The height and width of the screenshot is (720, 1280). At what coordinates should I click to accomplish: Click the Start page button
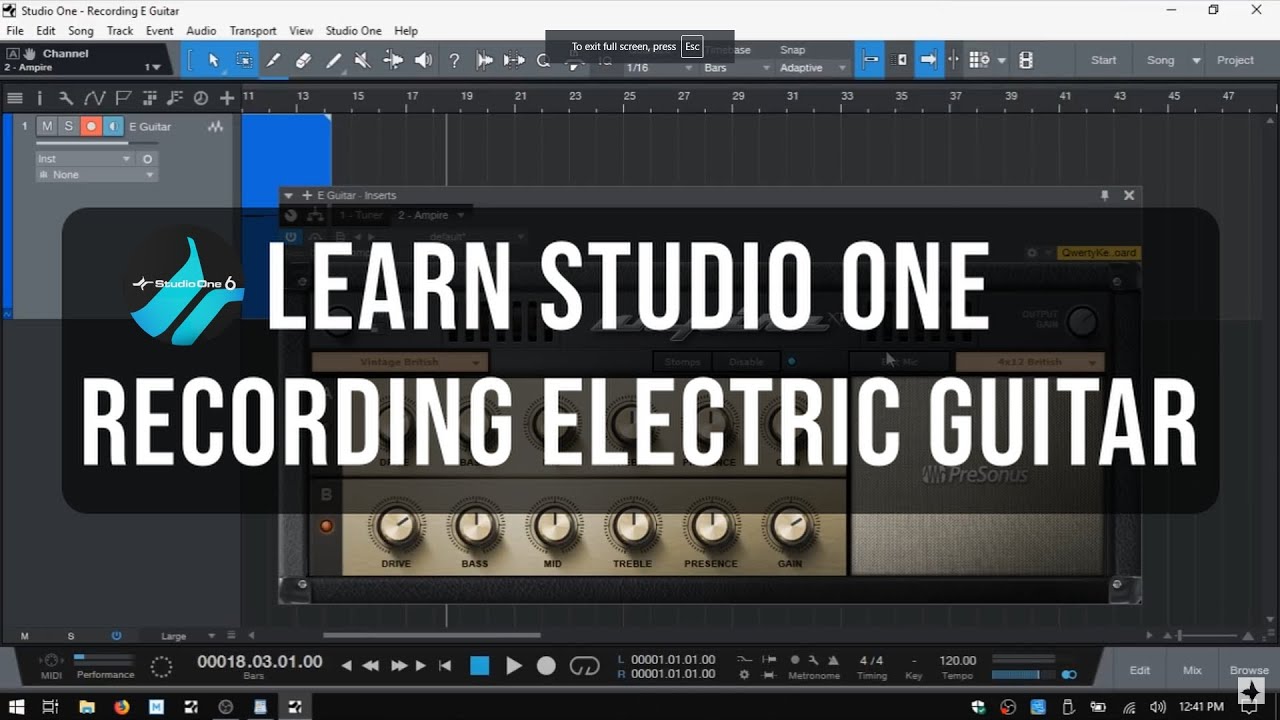(x=1104, y=60)
